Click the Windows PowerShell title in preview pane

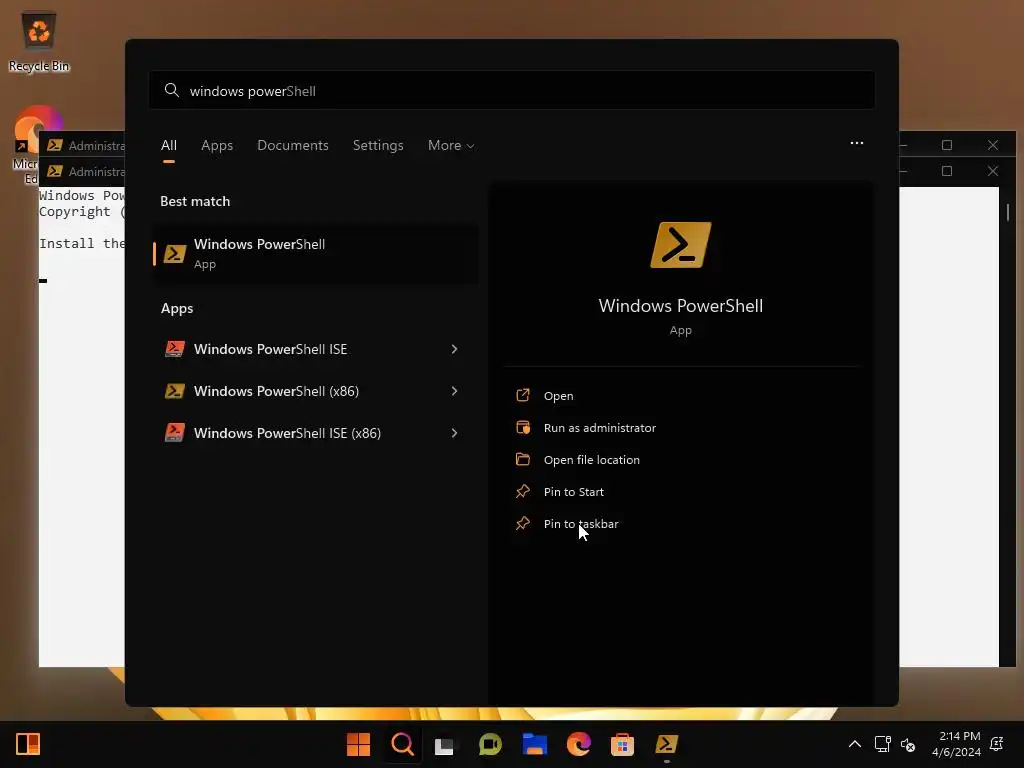point(680,306)
